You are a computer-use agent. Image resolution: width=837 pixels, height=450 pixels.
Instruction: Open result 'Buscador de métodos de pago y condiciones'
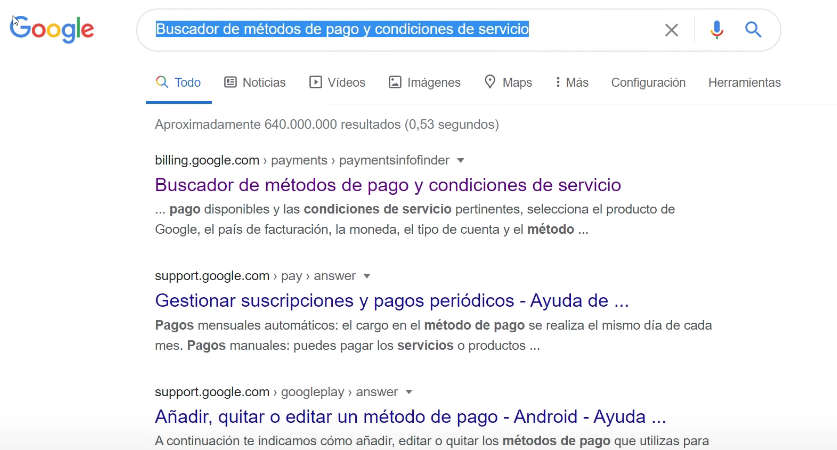coord(388,185)
